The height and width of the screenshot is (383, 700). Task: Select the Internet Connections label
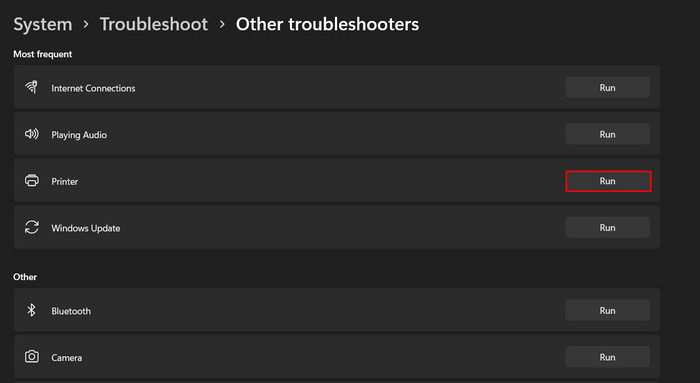(x=93, y=88)
